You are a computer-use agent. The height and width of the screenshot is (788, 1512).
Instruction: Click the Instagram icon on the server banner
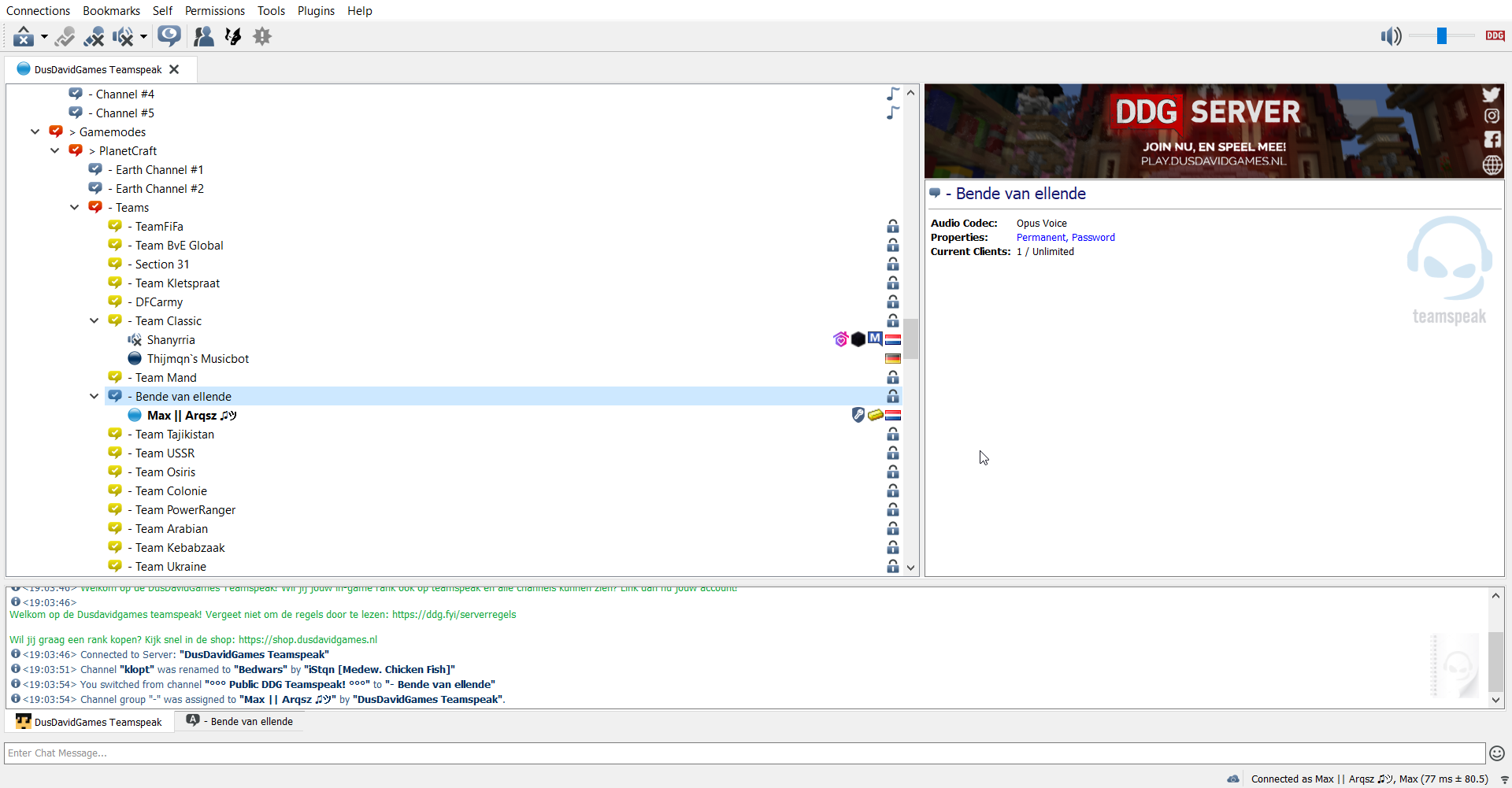click(x=1492, y=117)
